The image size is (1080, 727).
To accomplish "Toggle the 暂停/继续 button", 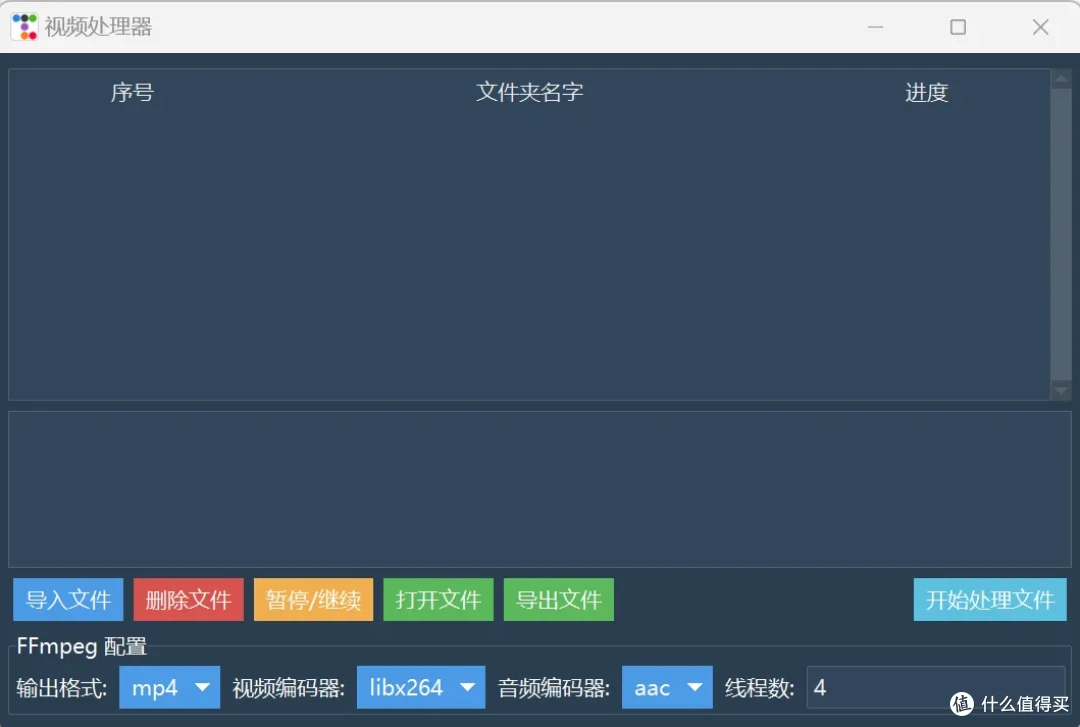I will click(313, 600).
